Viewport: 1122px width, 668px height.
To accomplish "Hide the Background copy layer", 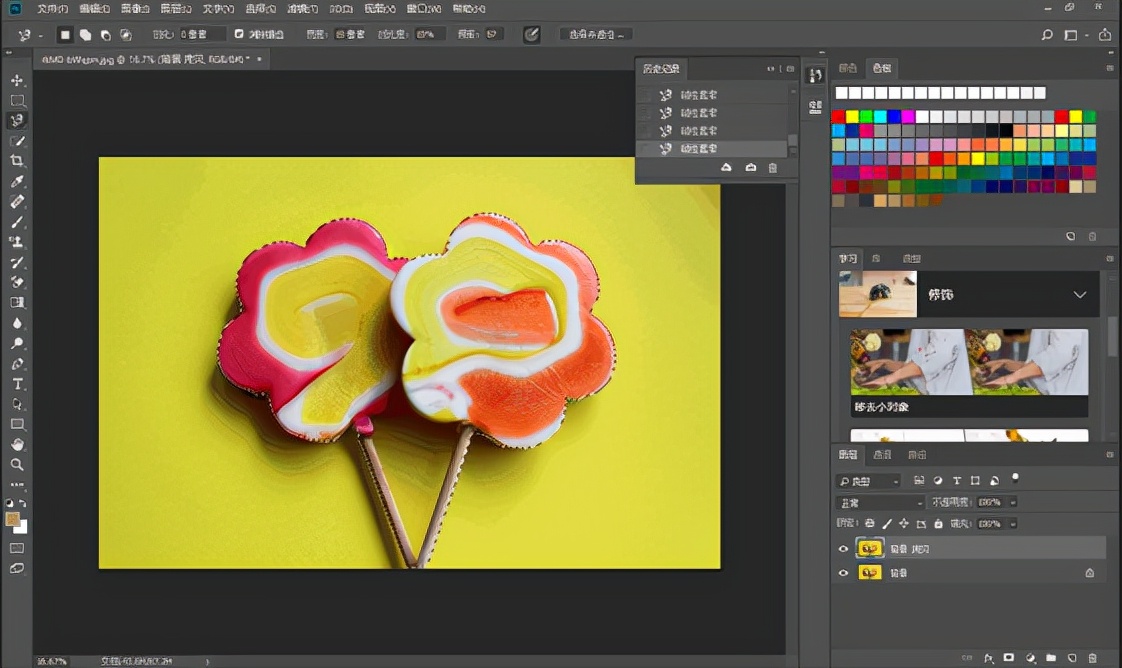I will [x=843, y=549].
